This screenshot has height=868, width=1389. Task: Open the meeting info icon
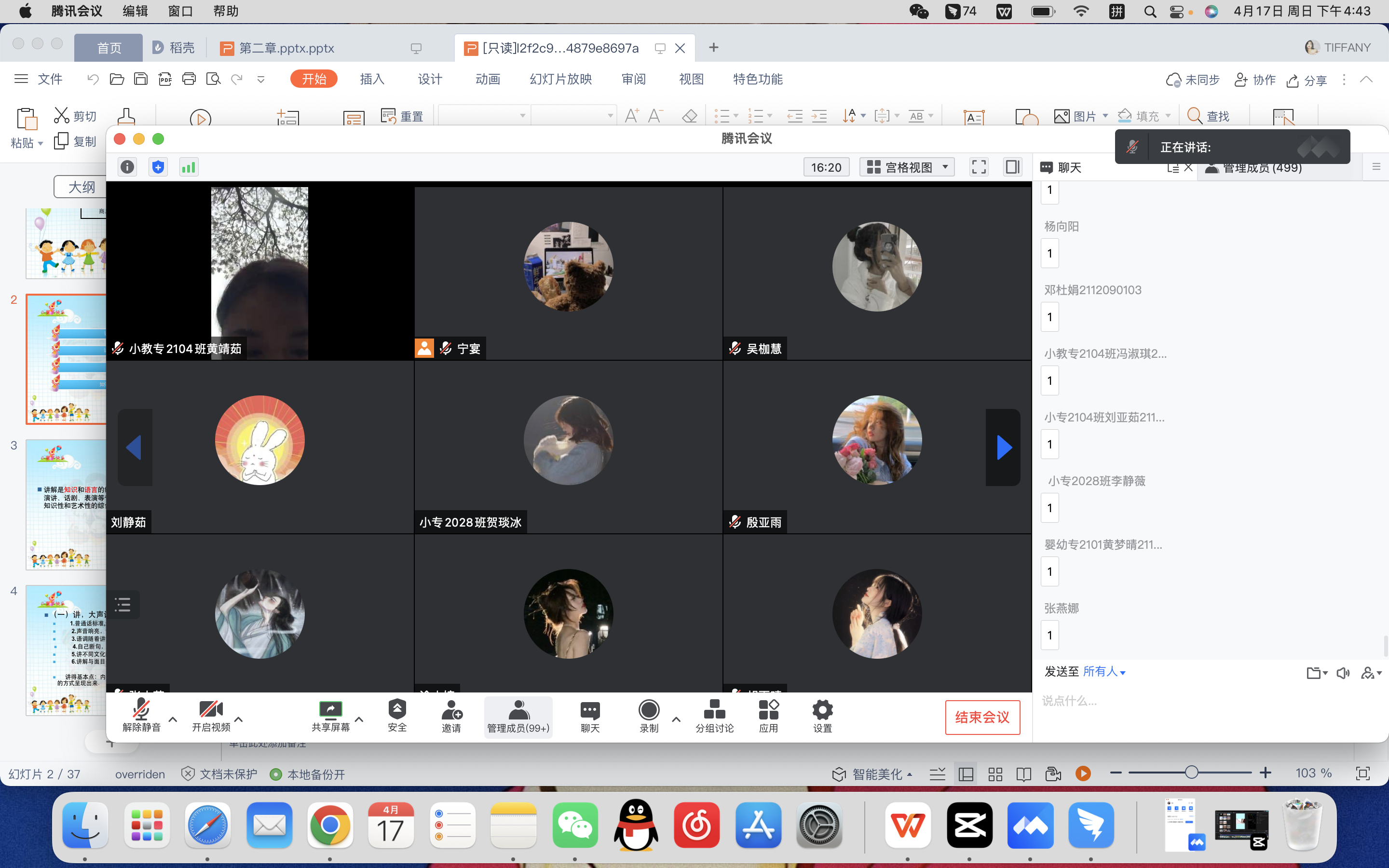pyautogui.click(x=127, y=167)
